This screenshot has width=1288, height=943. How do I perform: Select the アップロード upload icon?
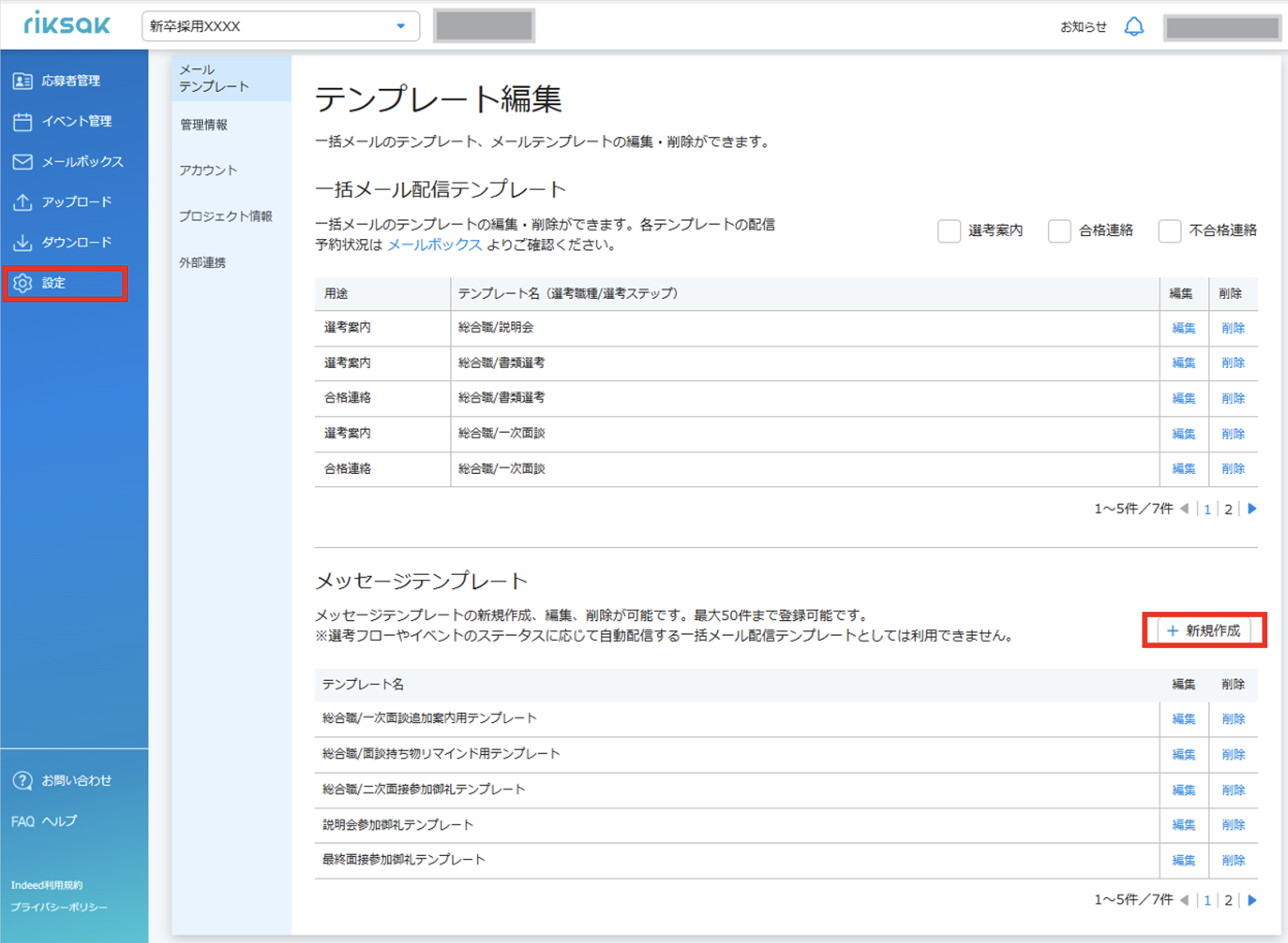[x=22, y=202]
